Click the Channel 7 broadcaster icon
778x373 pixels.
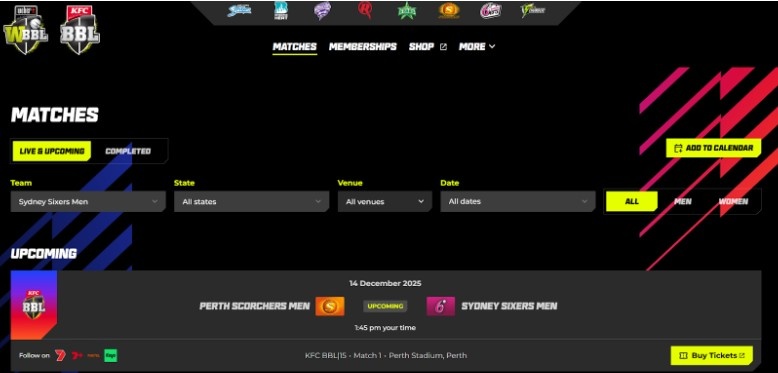click(61, 355)
